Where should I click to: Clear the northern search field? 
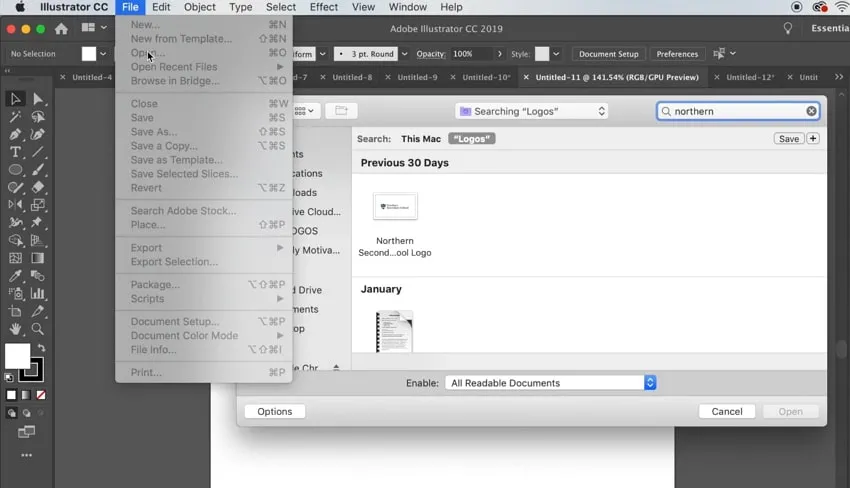tap(811, 111)
